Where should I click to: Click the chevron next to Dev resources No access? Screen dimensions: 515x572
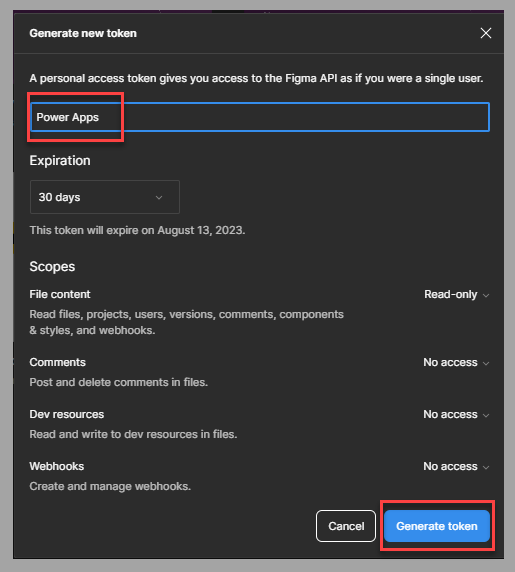486,415
